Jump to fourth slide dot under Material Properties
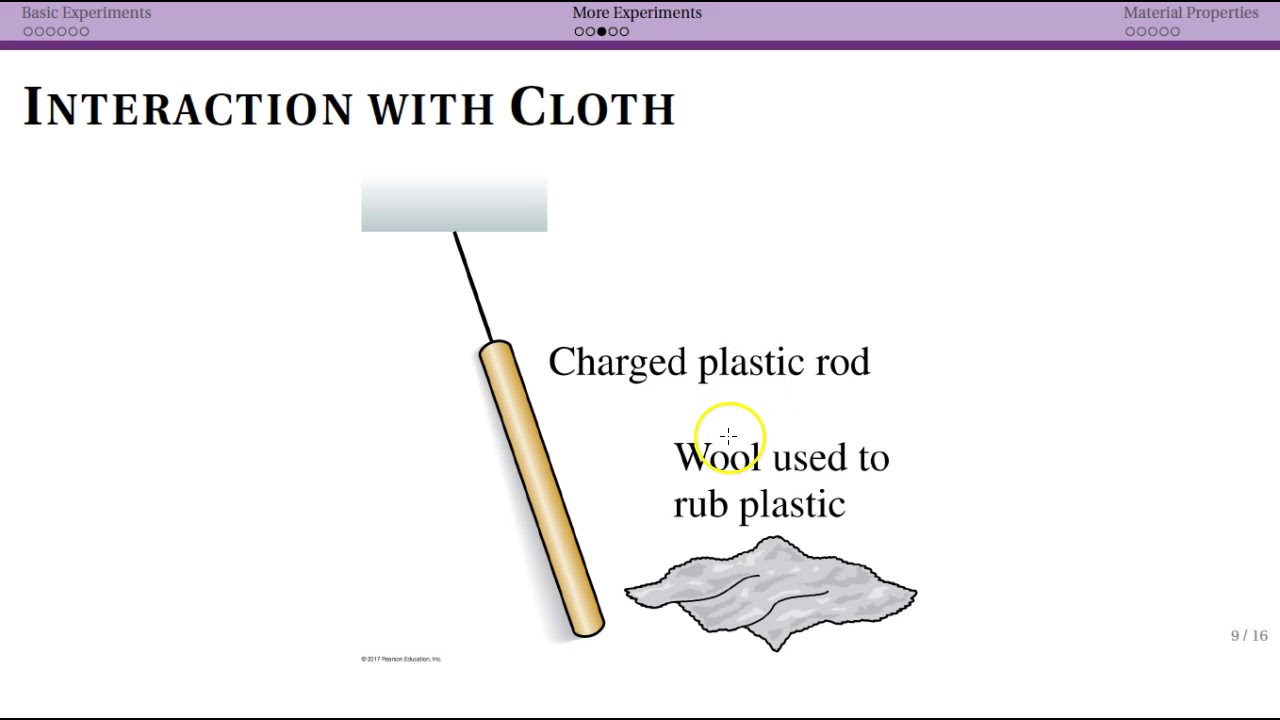This screenshot has width=1280, height=720. (x=1164, y=32)
